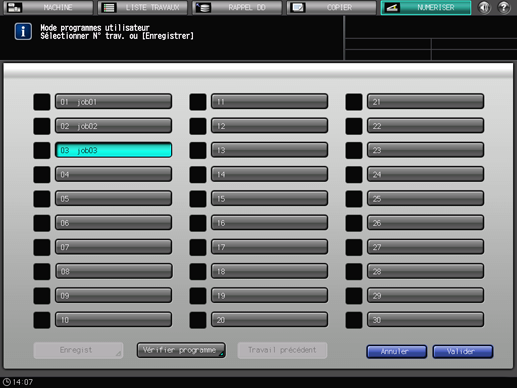Open the LISTE TRAVAUX tab

point(143,7)
